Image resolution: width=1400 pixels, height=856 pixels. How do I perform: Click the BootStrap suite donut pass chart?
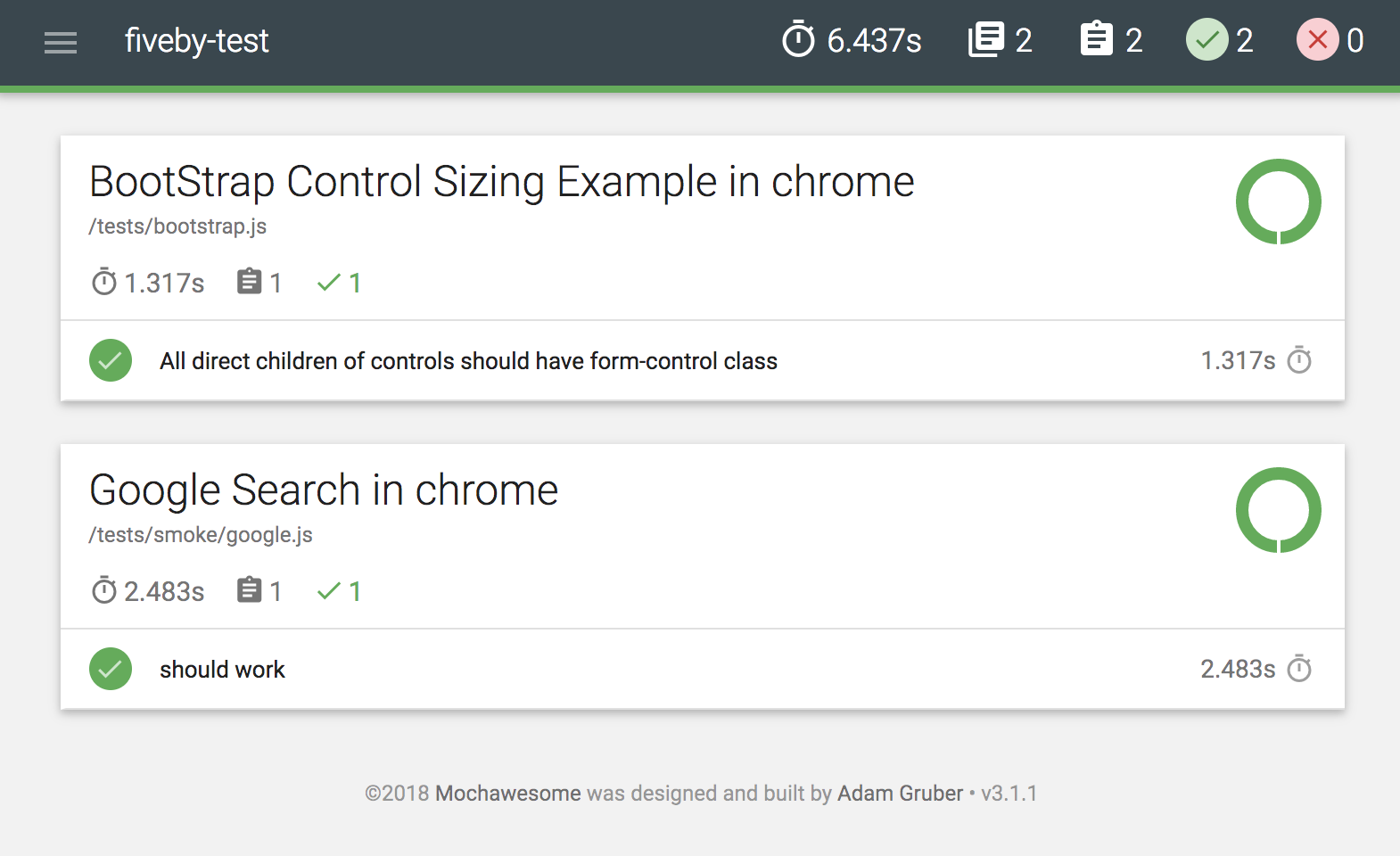point(1278,202)
